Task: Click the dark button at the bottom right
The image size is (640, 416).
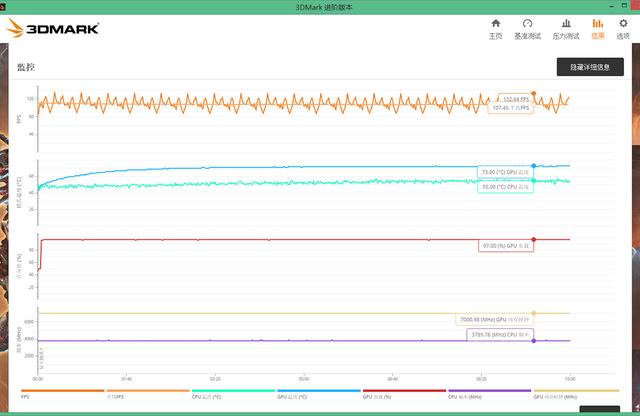Action: pyautogui.click(x=600, y=409)
